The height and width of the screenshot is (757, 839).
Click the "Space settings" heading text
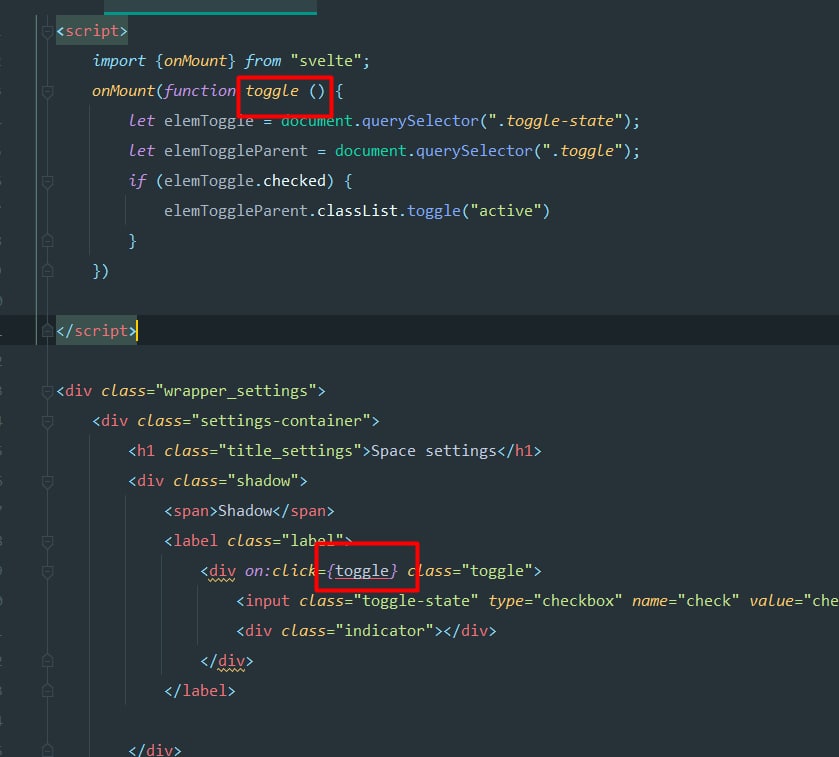tap(433, 451)
